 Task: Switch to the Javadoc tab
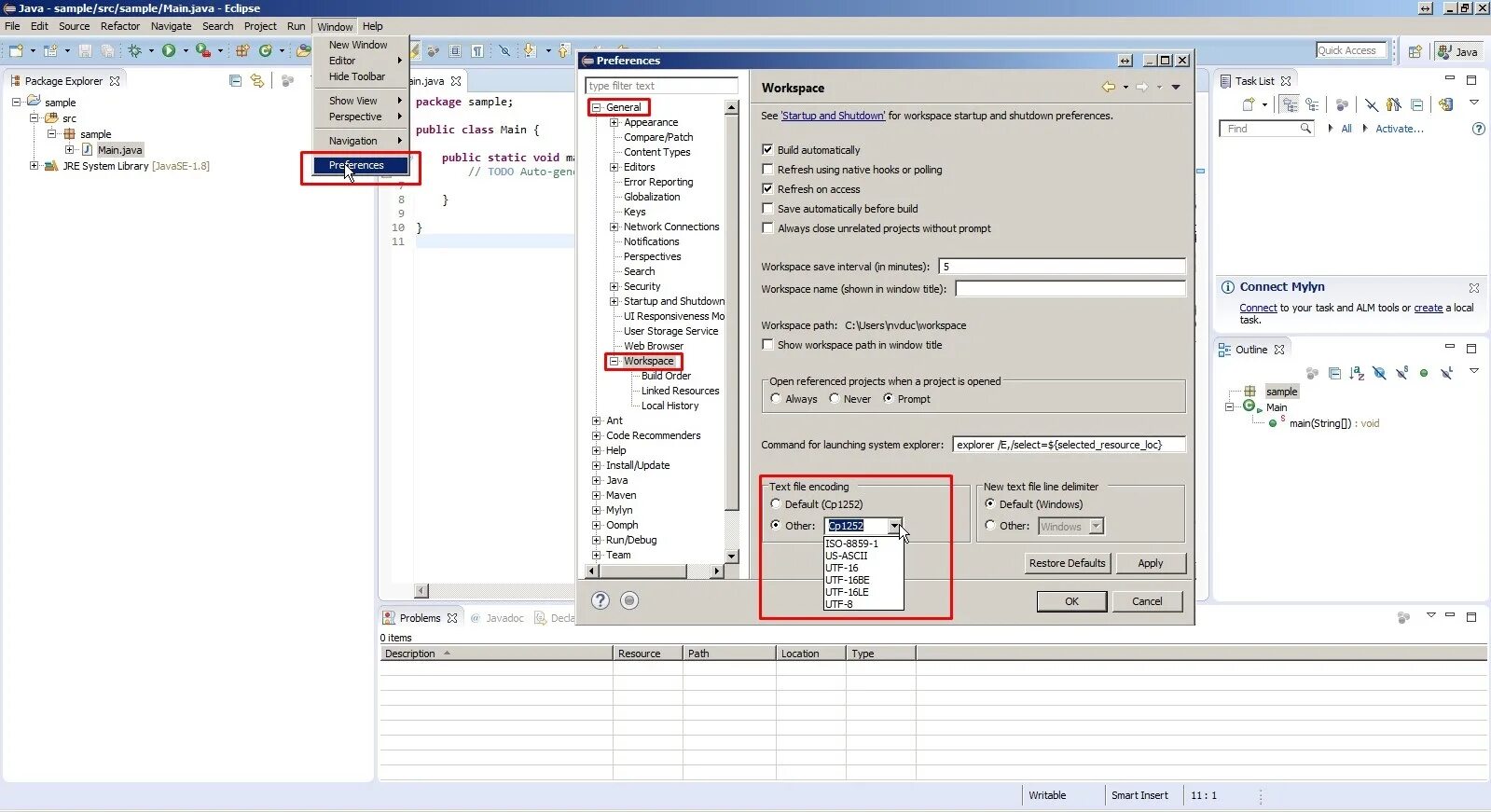pyautogui.click(x=497, y=618)
